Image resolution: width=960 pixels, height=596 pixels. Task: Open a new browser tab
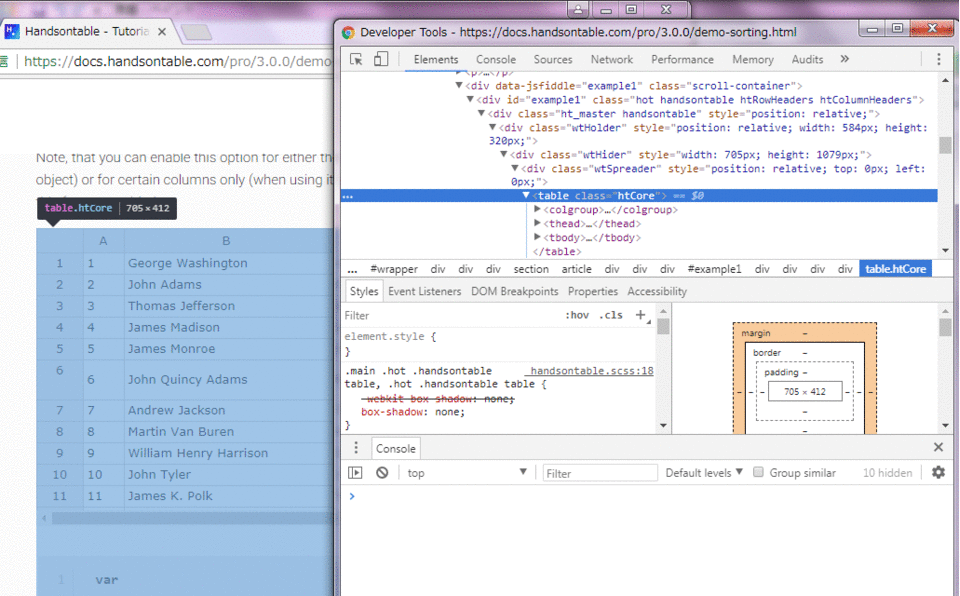pyautogui.click(x=197, y=32)
